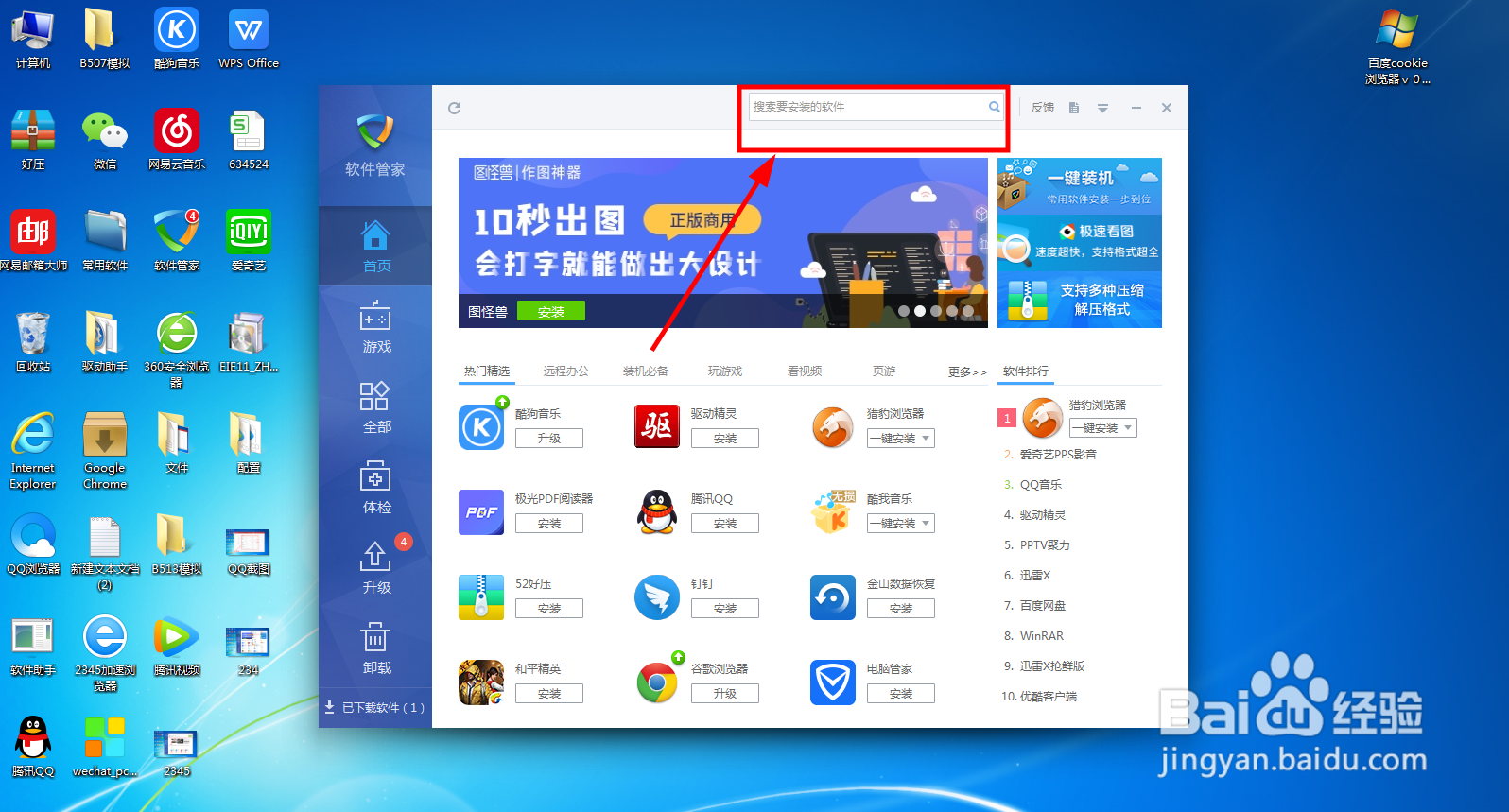The width and height of the screenshot is (1509, 812).
Task: Open the 一键装机 promo tile
Action: tap(1080, 186)
